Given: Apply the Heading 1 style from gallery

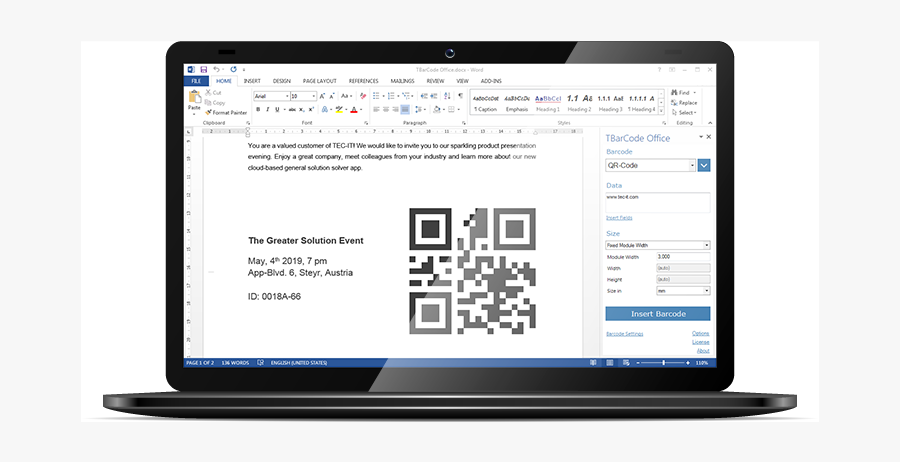Looking at the screenshot, I should 548,103.
